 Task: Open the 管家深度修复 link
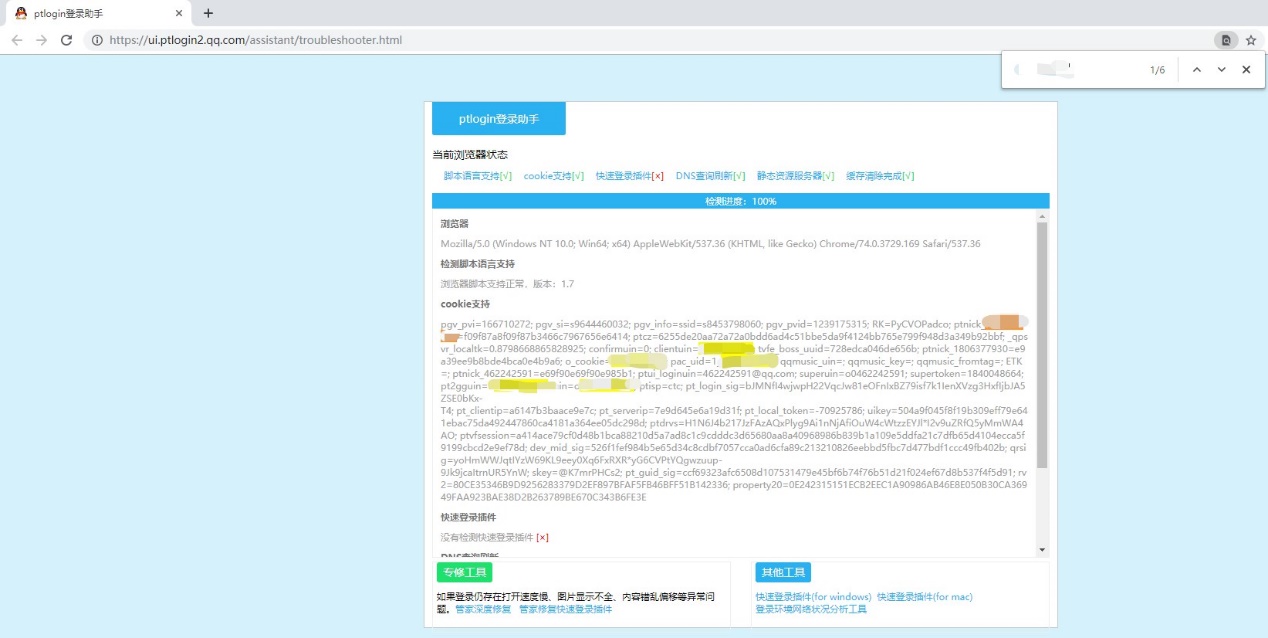(483, 609)
